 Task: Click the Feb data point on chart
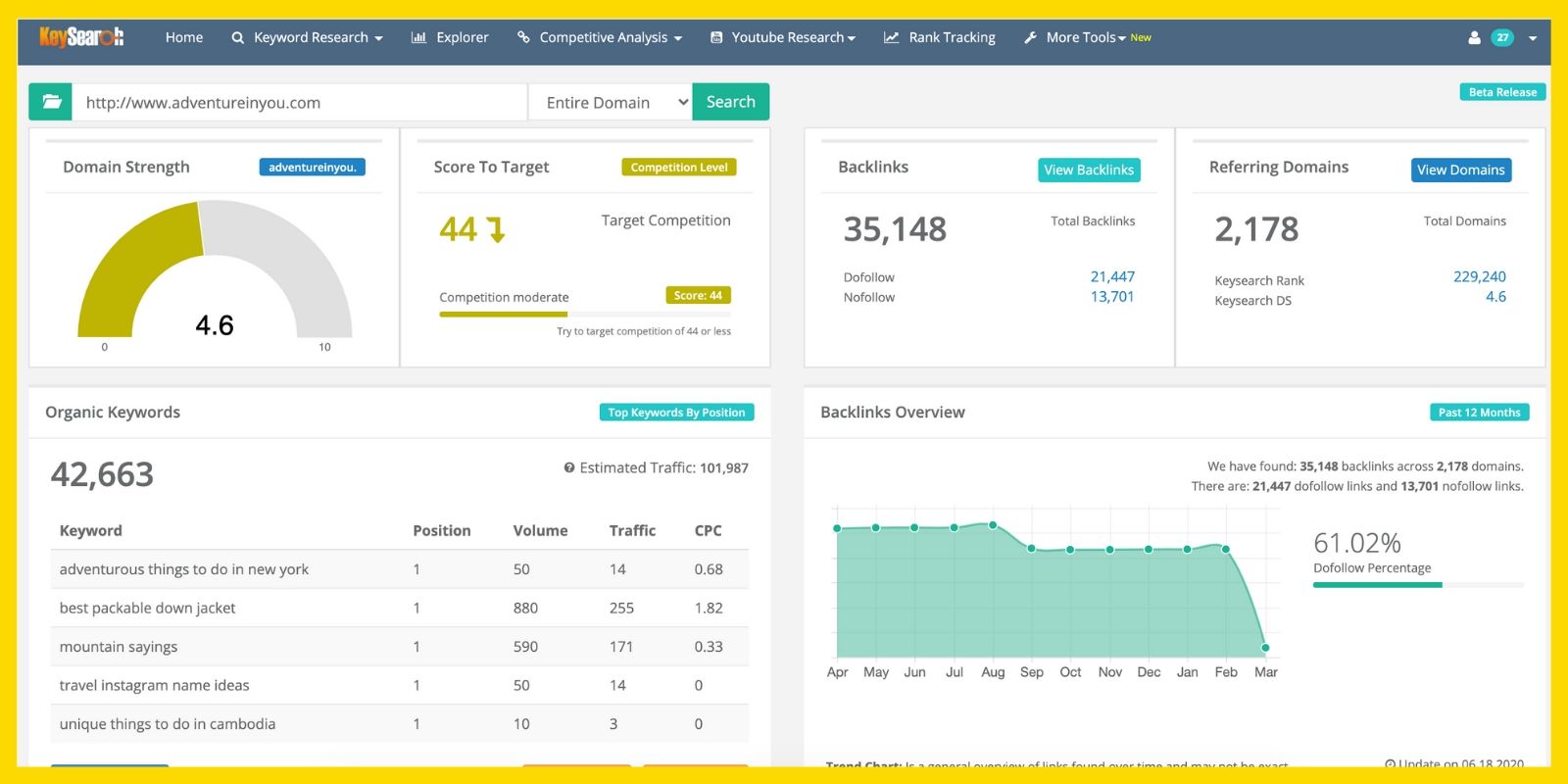coord(1226,549)
